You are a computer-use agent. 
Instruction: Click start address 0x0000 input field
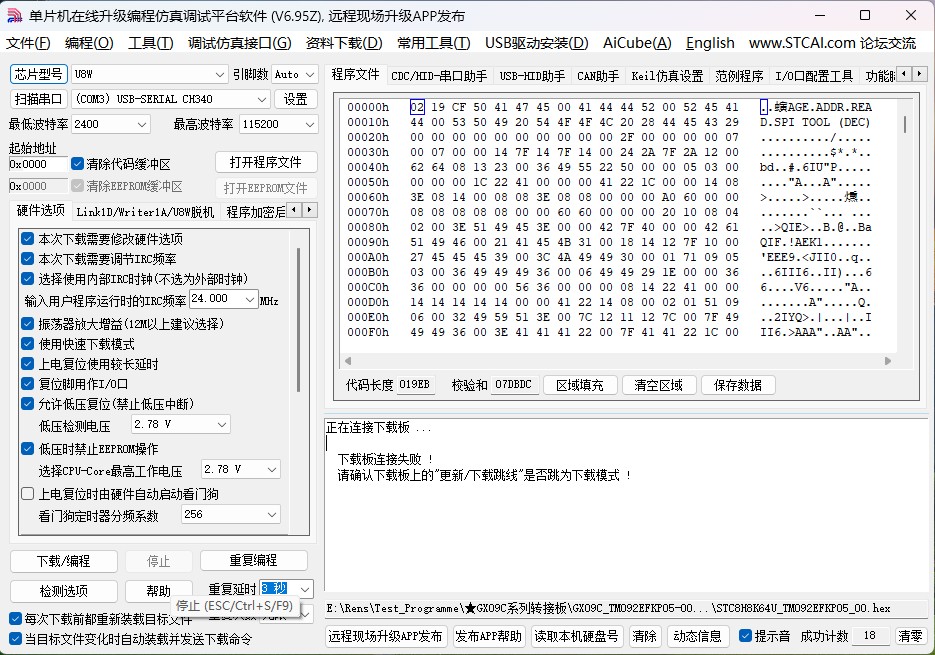click(x=38, y=163)
